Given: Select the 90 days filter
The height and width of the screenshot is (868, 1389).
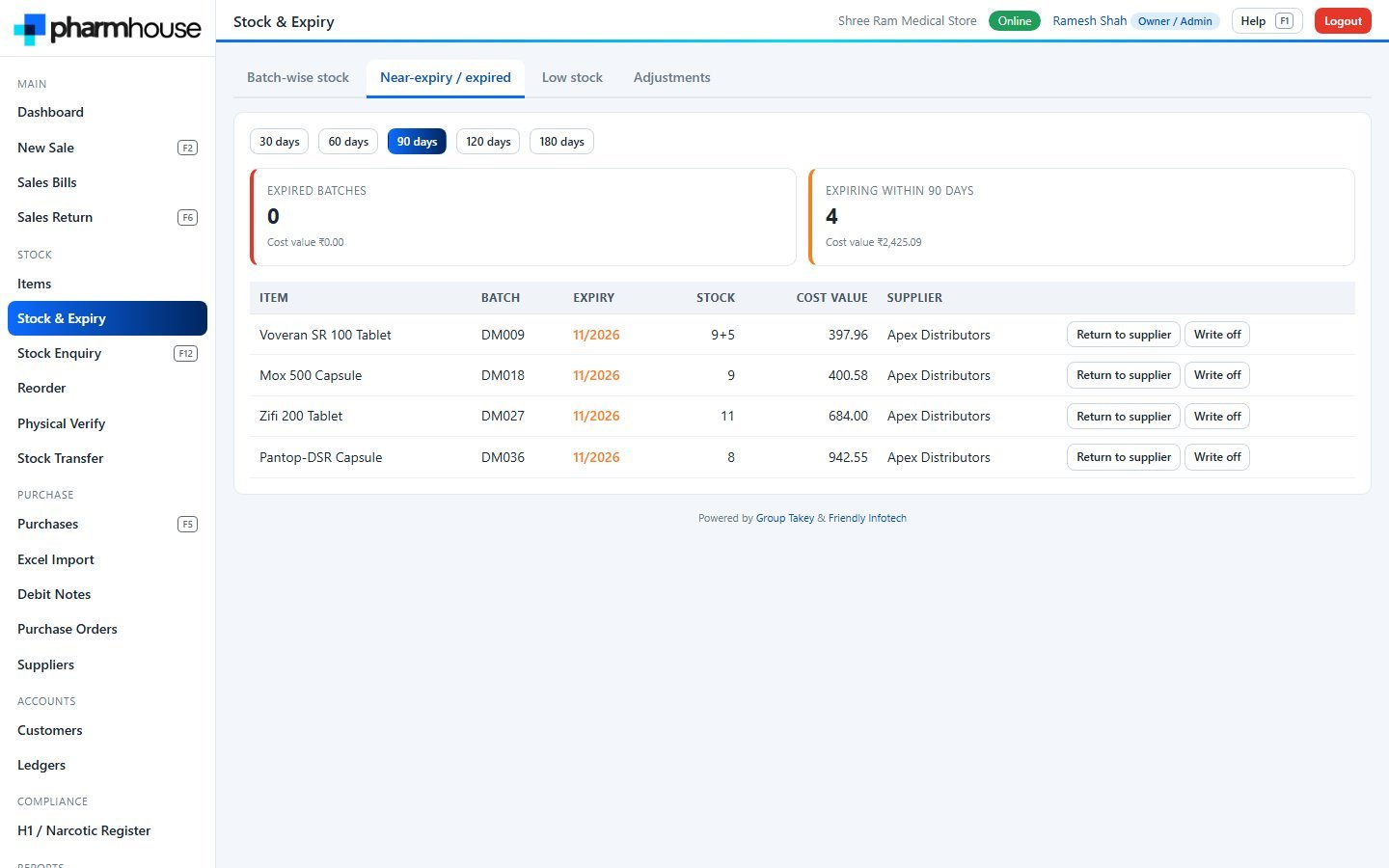Looking at the screenshot, I should (x=417, y=142).
